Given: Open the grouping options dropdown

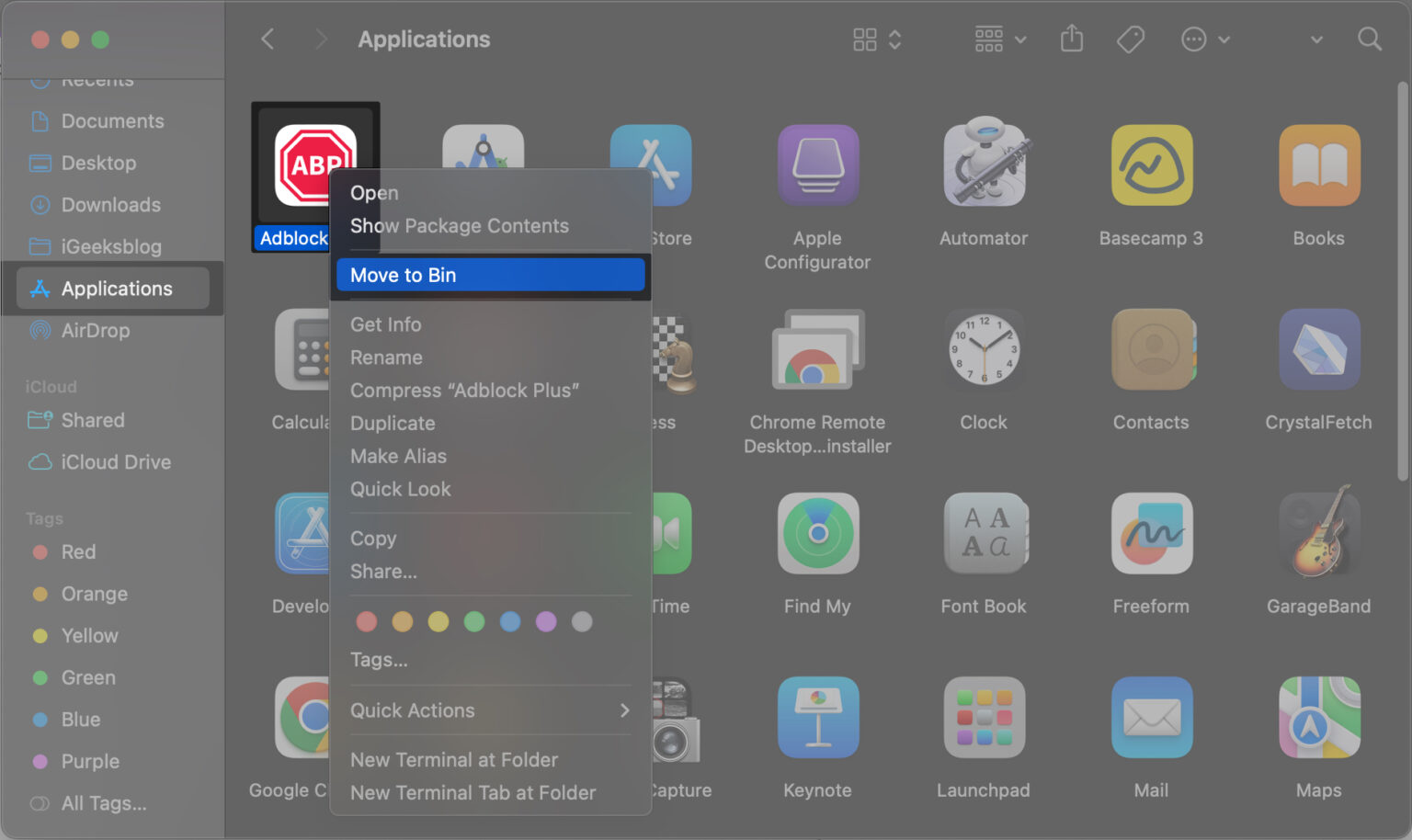Looking at the screenshot, I should [x=998, y=39].
